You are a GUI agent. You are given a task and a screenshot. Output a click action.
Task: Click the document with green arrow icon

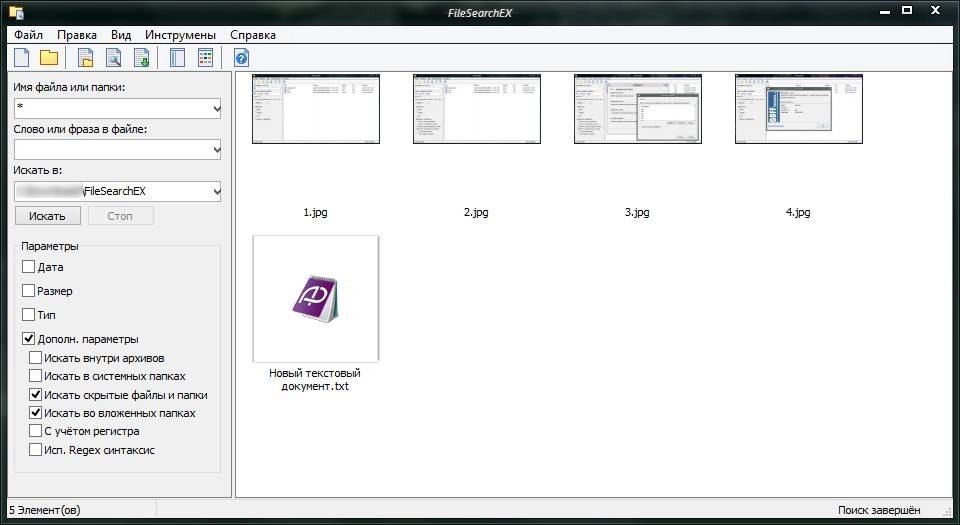pyautogui.click(x=141, y=58)
